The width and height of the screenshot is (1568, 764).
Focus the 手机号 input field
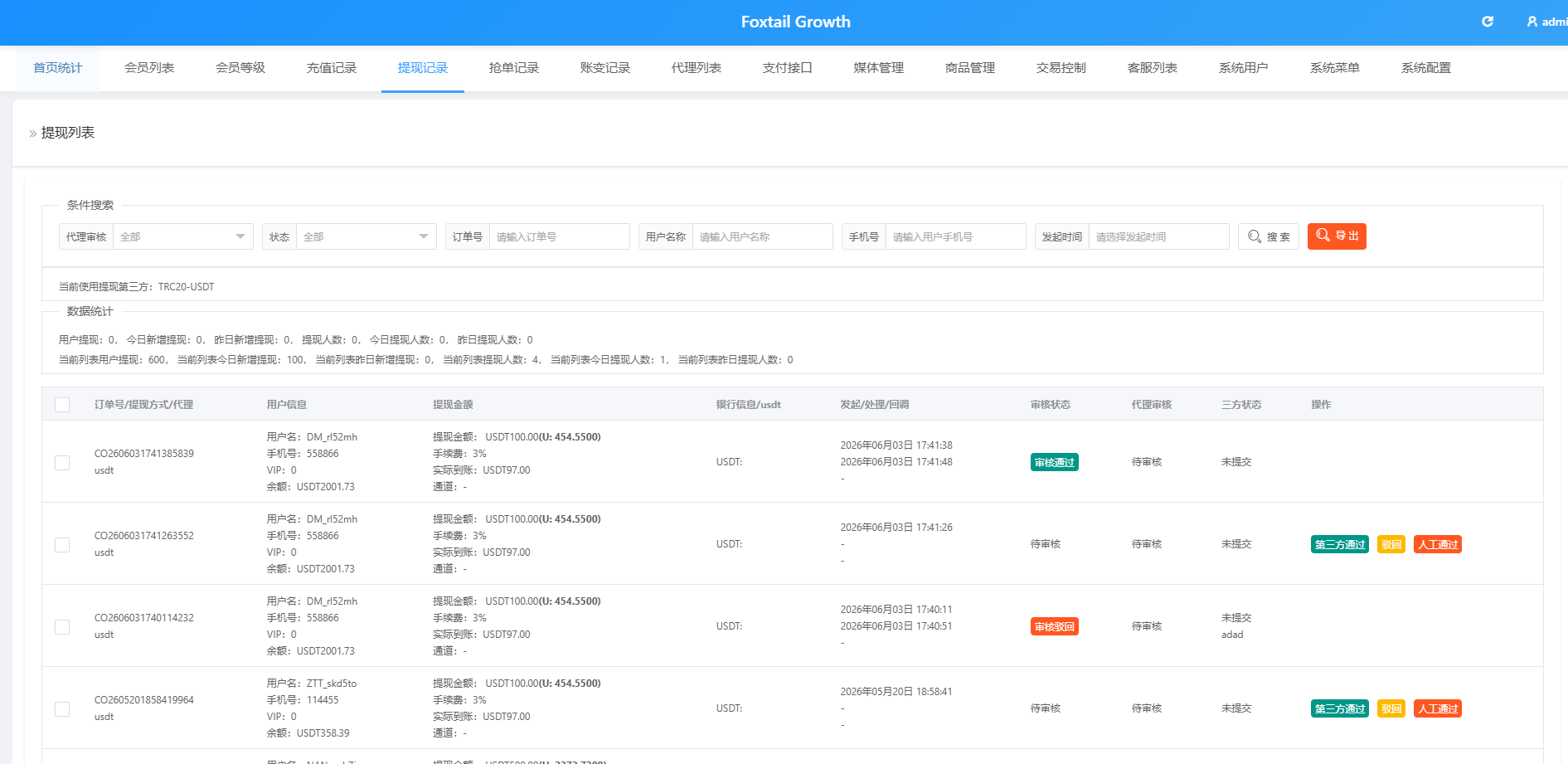coord(956,236)
